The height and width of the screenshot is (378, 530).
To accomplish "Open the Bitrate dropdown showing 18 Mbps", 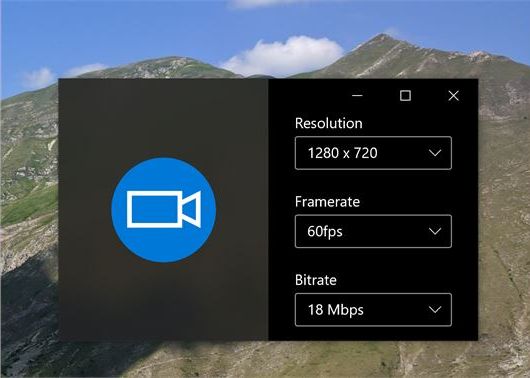I will [373, 310].
